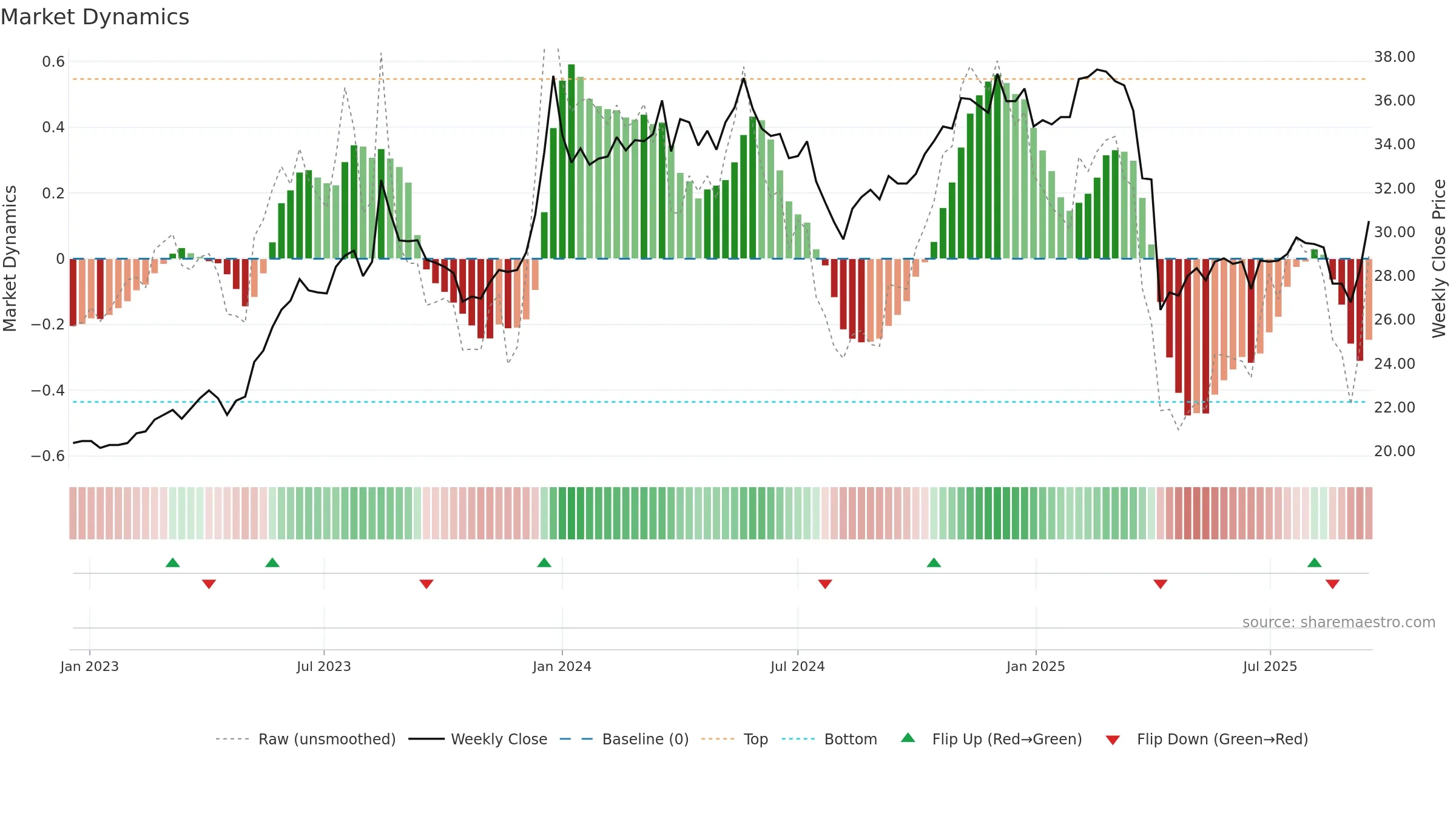
Task: Click the 20.00 price axis tick
Action: 1395,451
